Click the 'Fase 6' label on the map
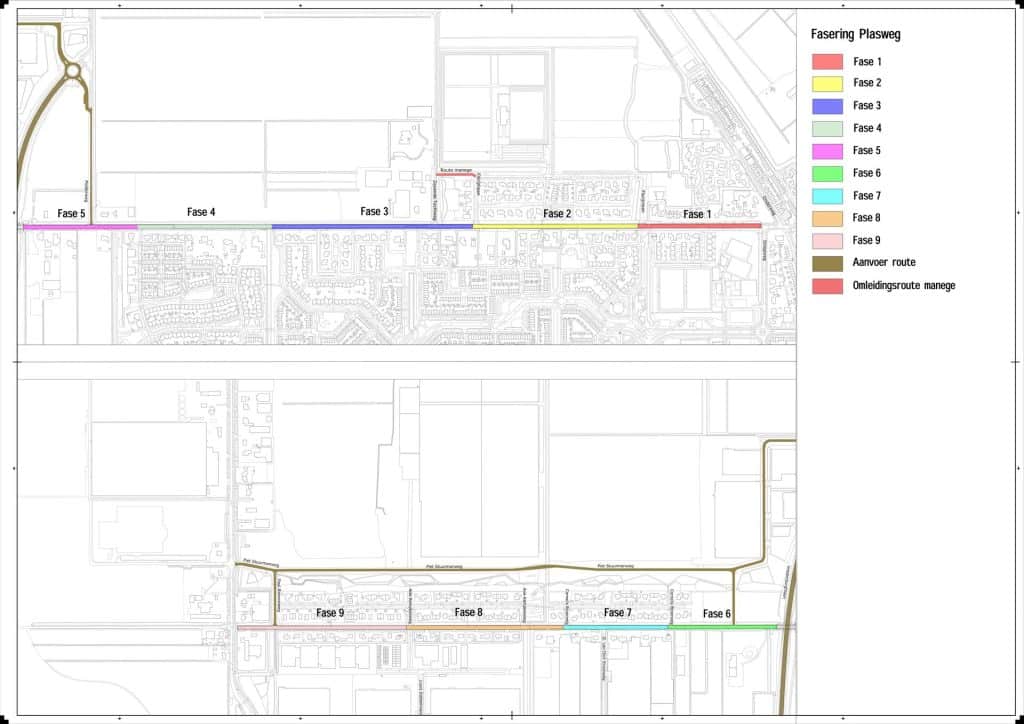 717,614
